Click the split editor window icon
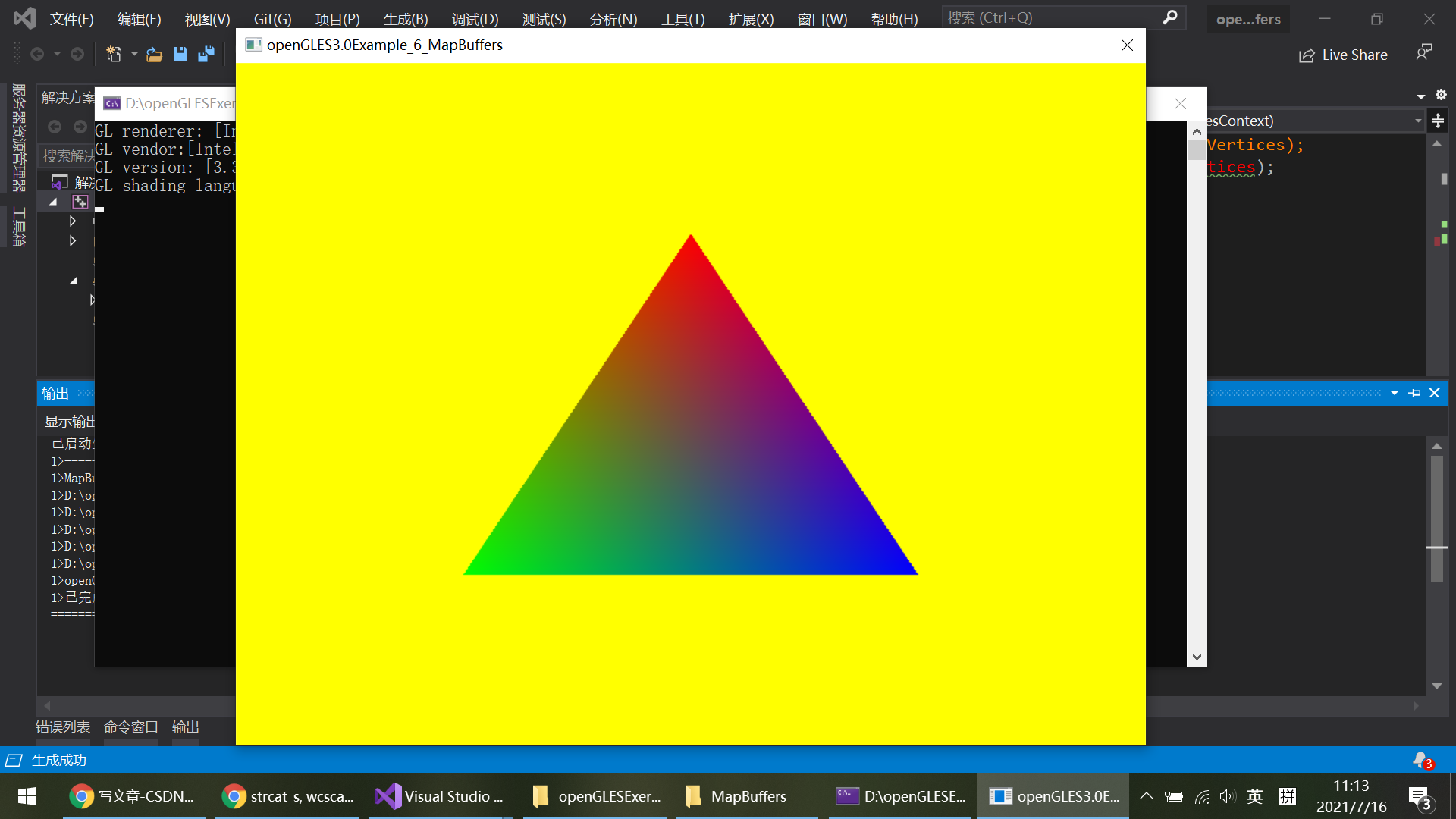 coord(1438,121)
